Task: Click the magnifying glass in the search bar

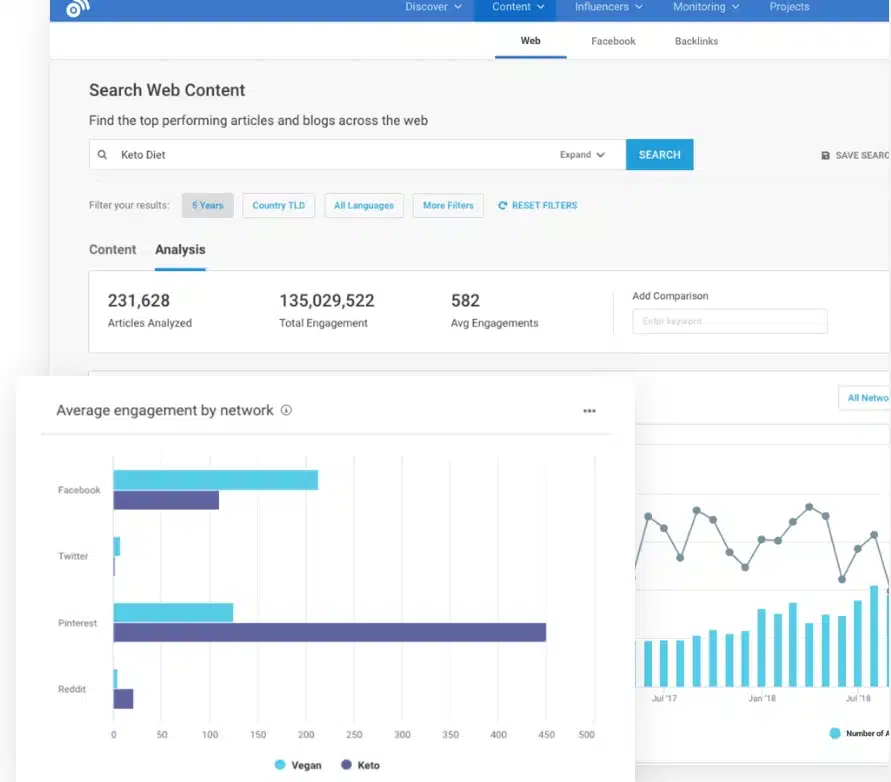Action: (101, 155)
